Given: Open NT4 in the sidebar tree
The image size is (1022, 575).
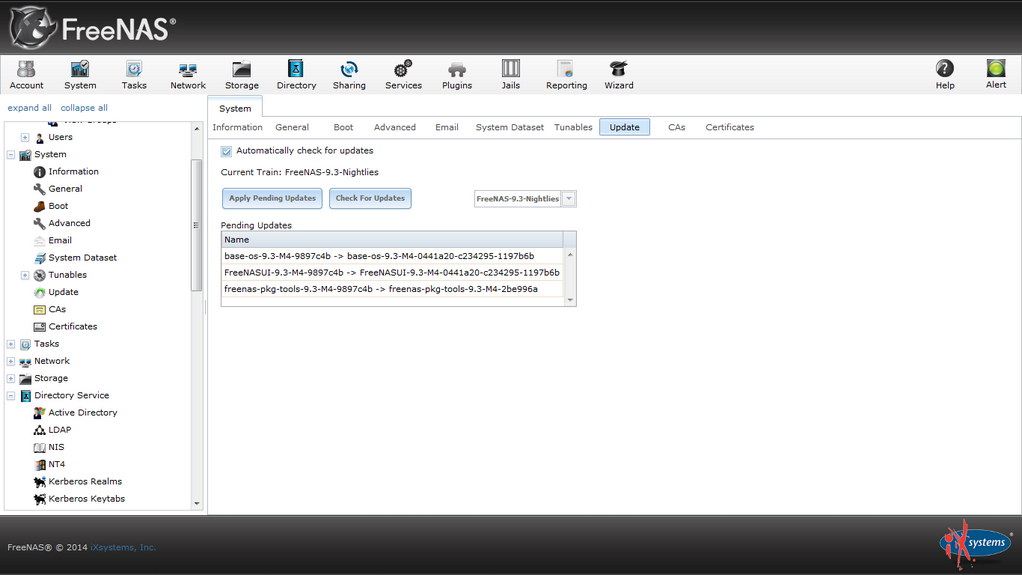Looking at the screenshot, I should click(50, 464).
